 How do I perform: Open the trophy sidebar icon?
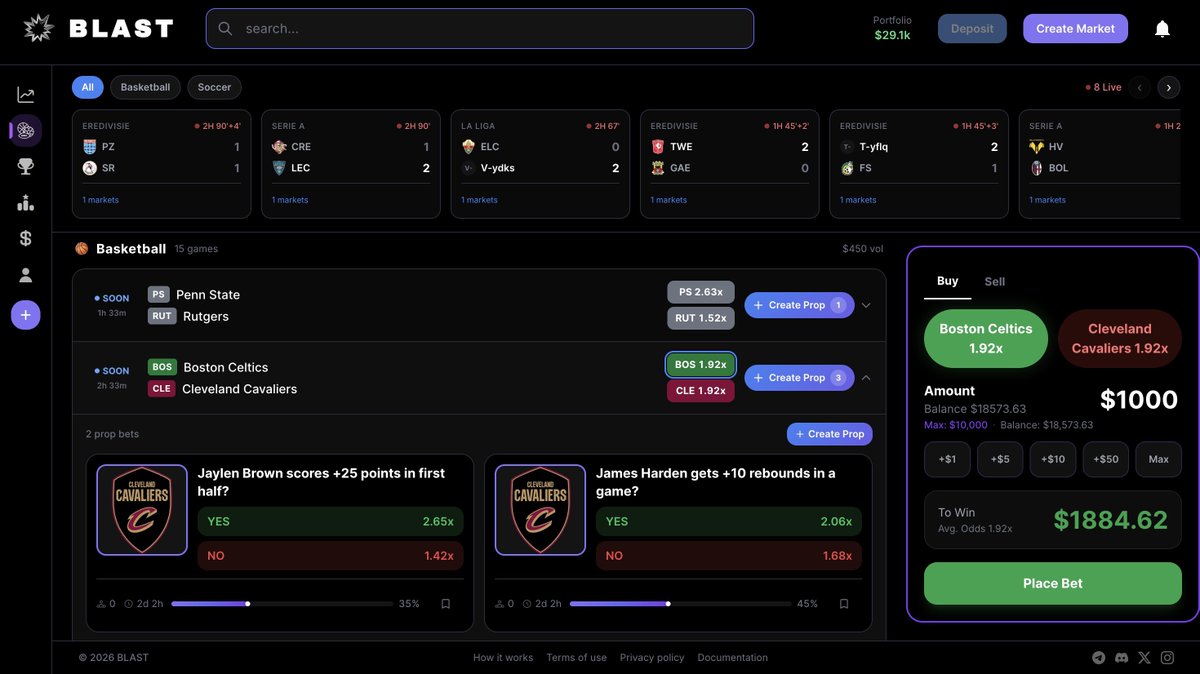click(26, 167)
